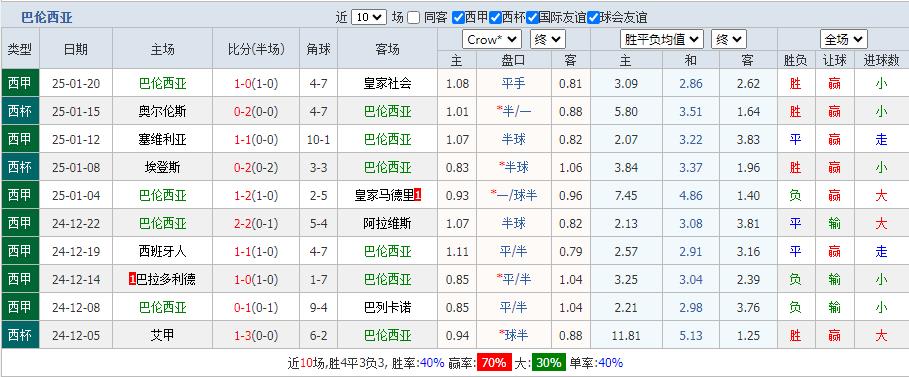The height and width of the screenshot is (377, 909).
Task: Open home team 艾甲
Action: point(163,335)
